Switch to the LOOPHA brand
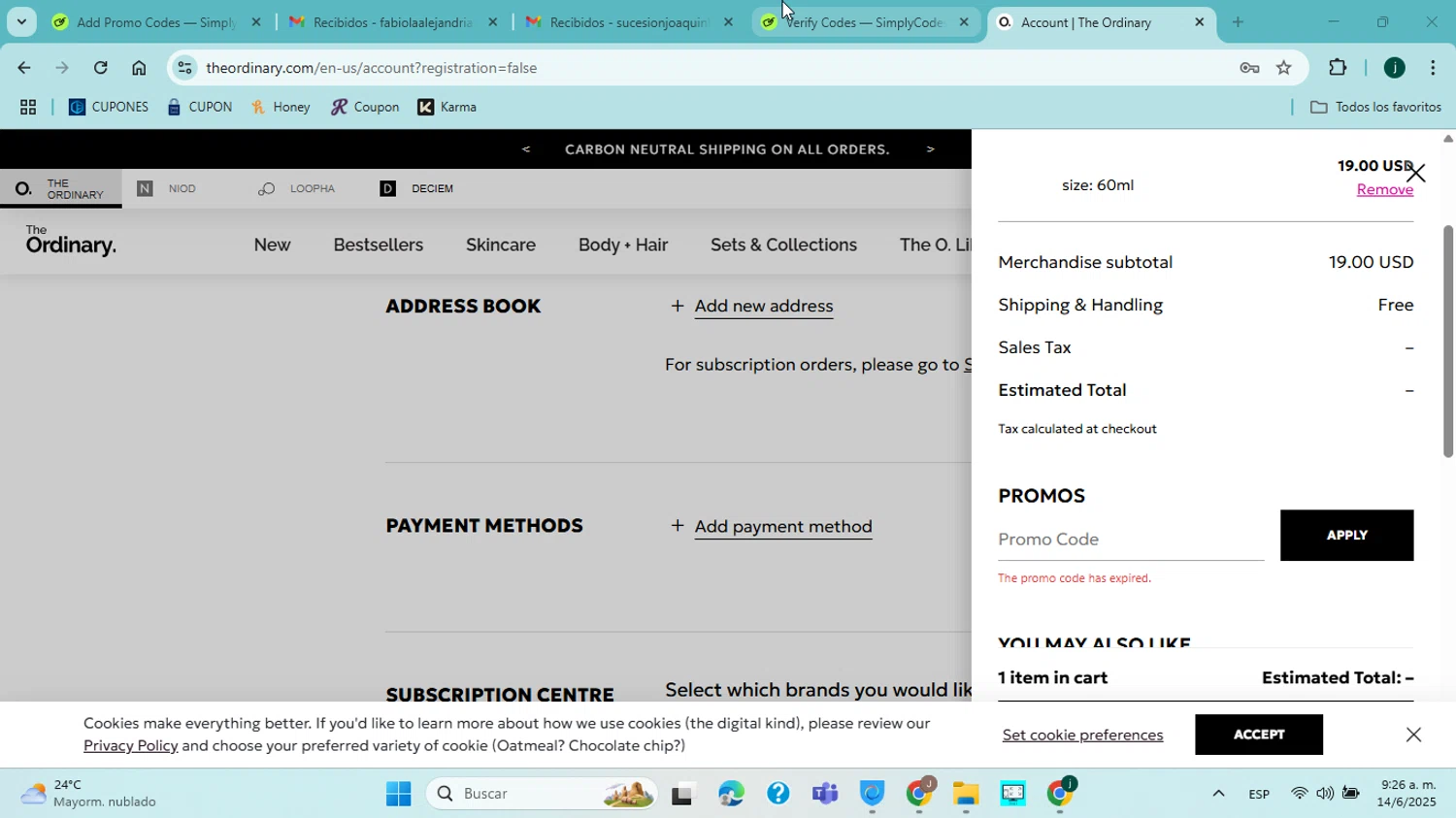This screenshot has height=818, width=1456. pos(296,188)
